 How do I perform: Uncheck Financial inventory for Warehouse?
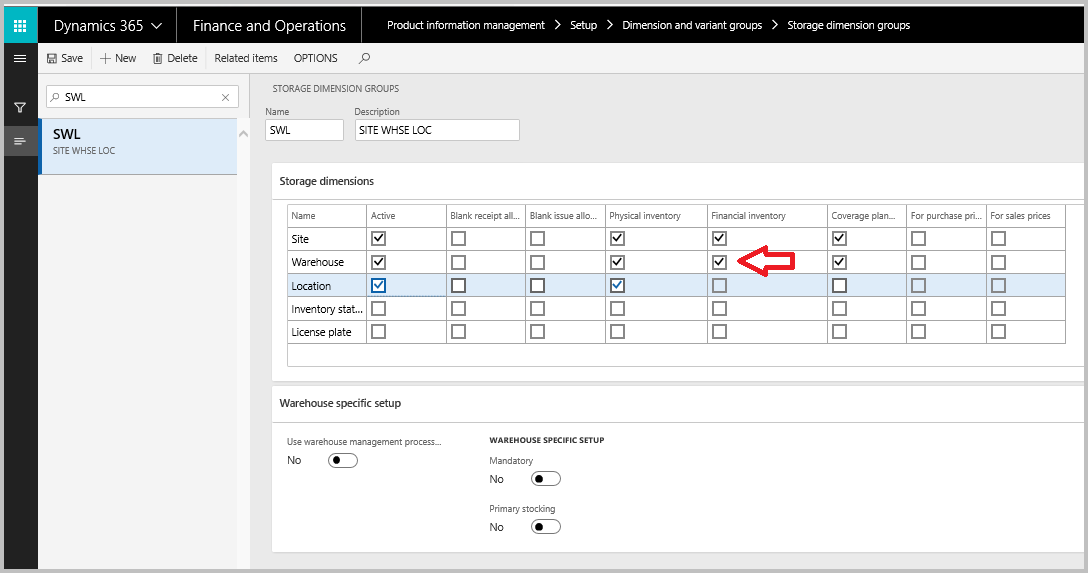point(720,262)
